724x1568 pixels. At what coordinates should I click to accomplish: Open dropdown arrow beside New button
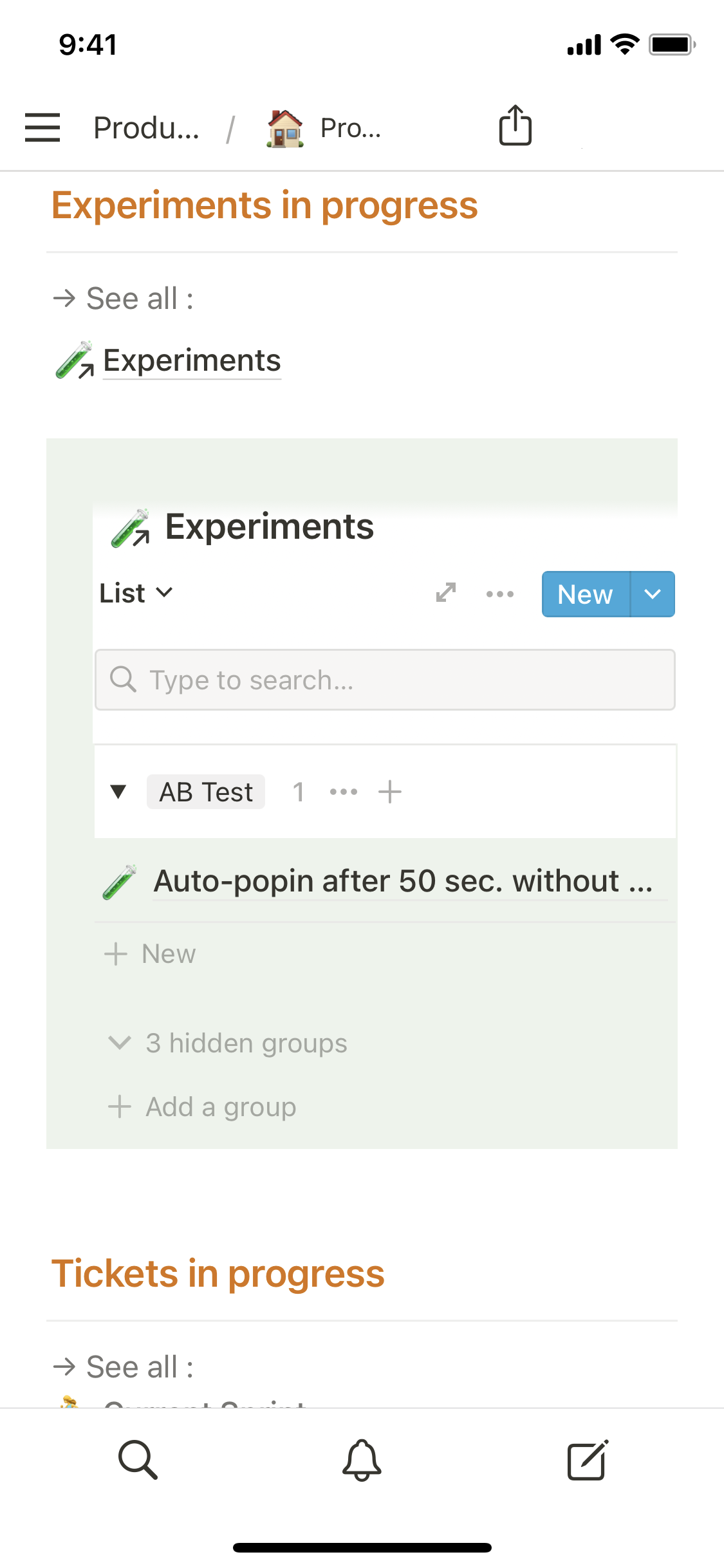(x=653, y=594)
